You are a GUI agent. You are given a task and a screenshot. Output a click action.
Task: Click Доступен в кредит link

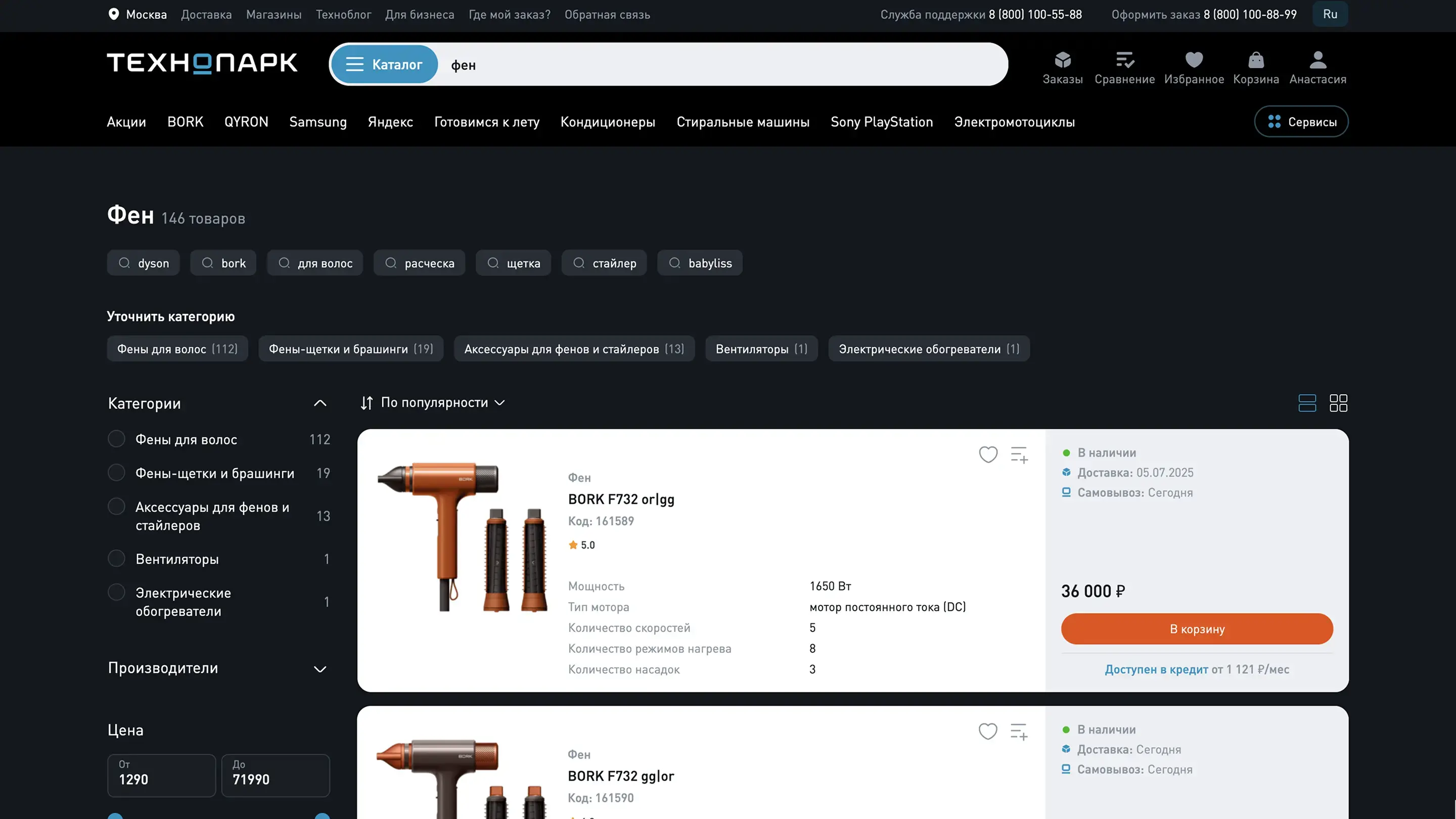(x=1156, y=669)
